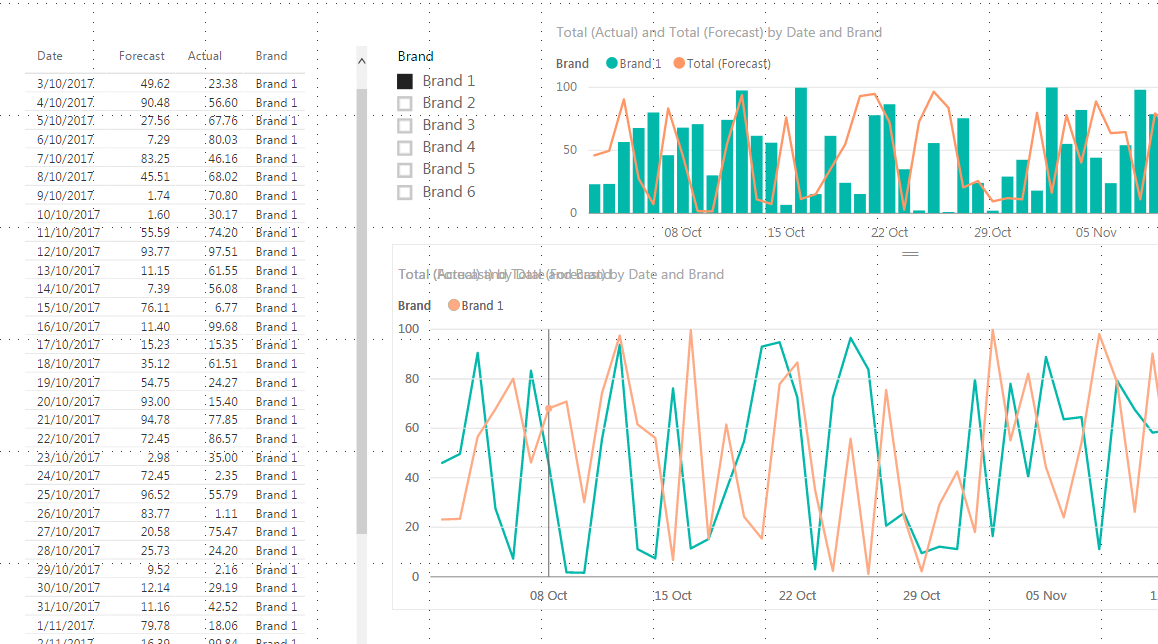Screen dimensions: 1158x644
Task: Tick the Brand 6 slicer checkbox
Action: (x=405, y=193)
